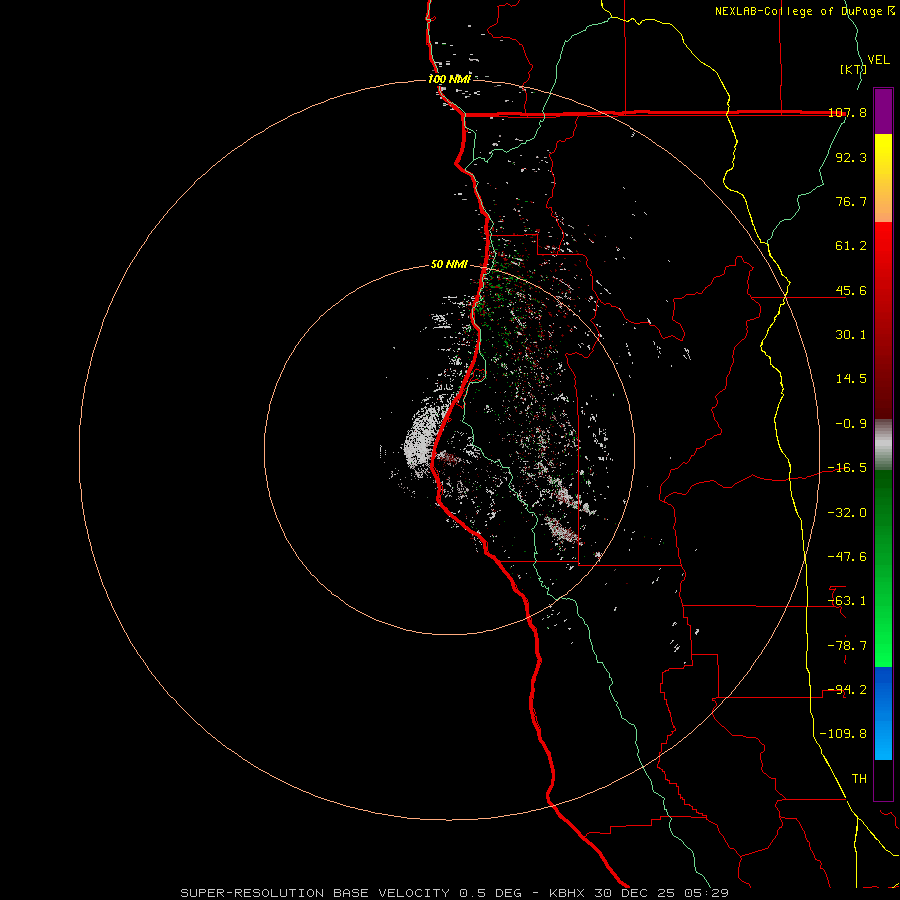
Task: Click the -16.5 scale value
Action: [847, 468]
